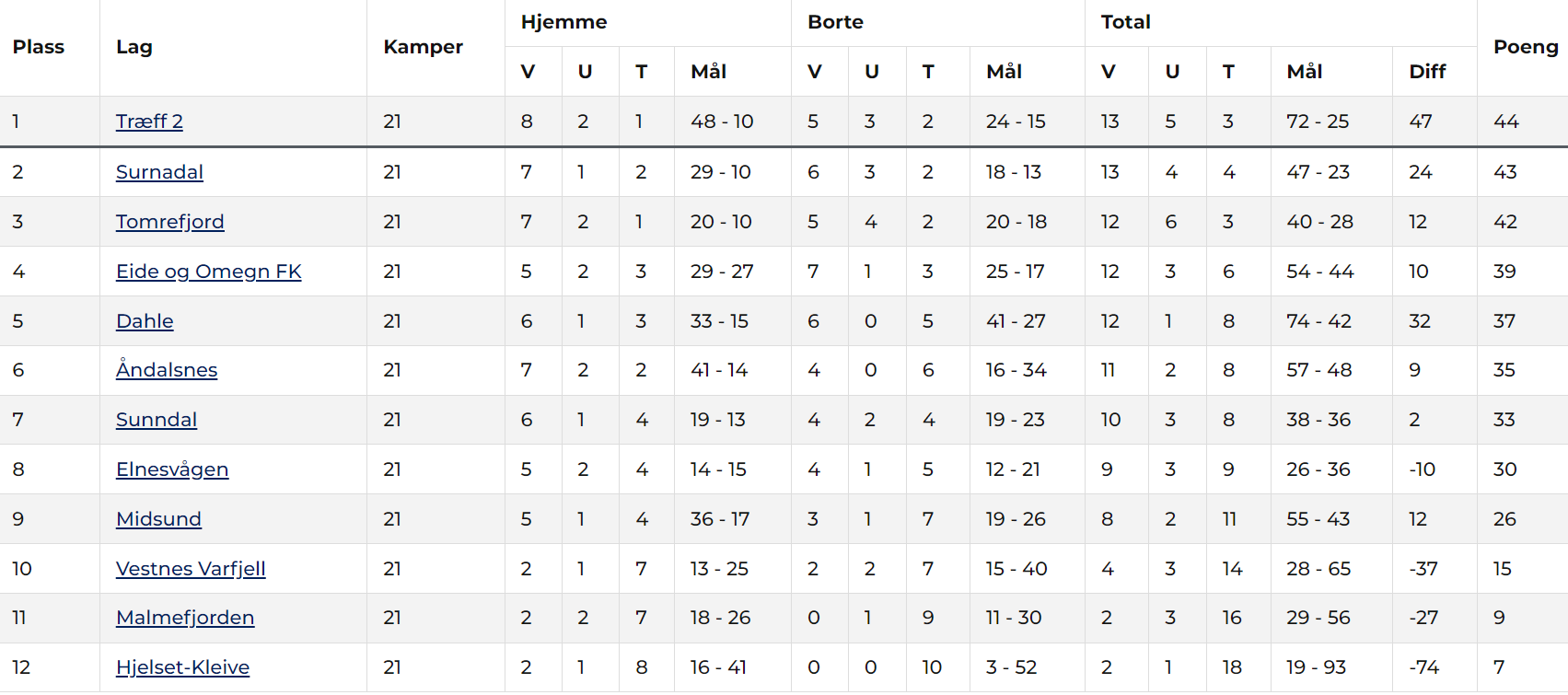
Task: Click the Lag column header
Action: tap(134, 47)
